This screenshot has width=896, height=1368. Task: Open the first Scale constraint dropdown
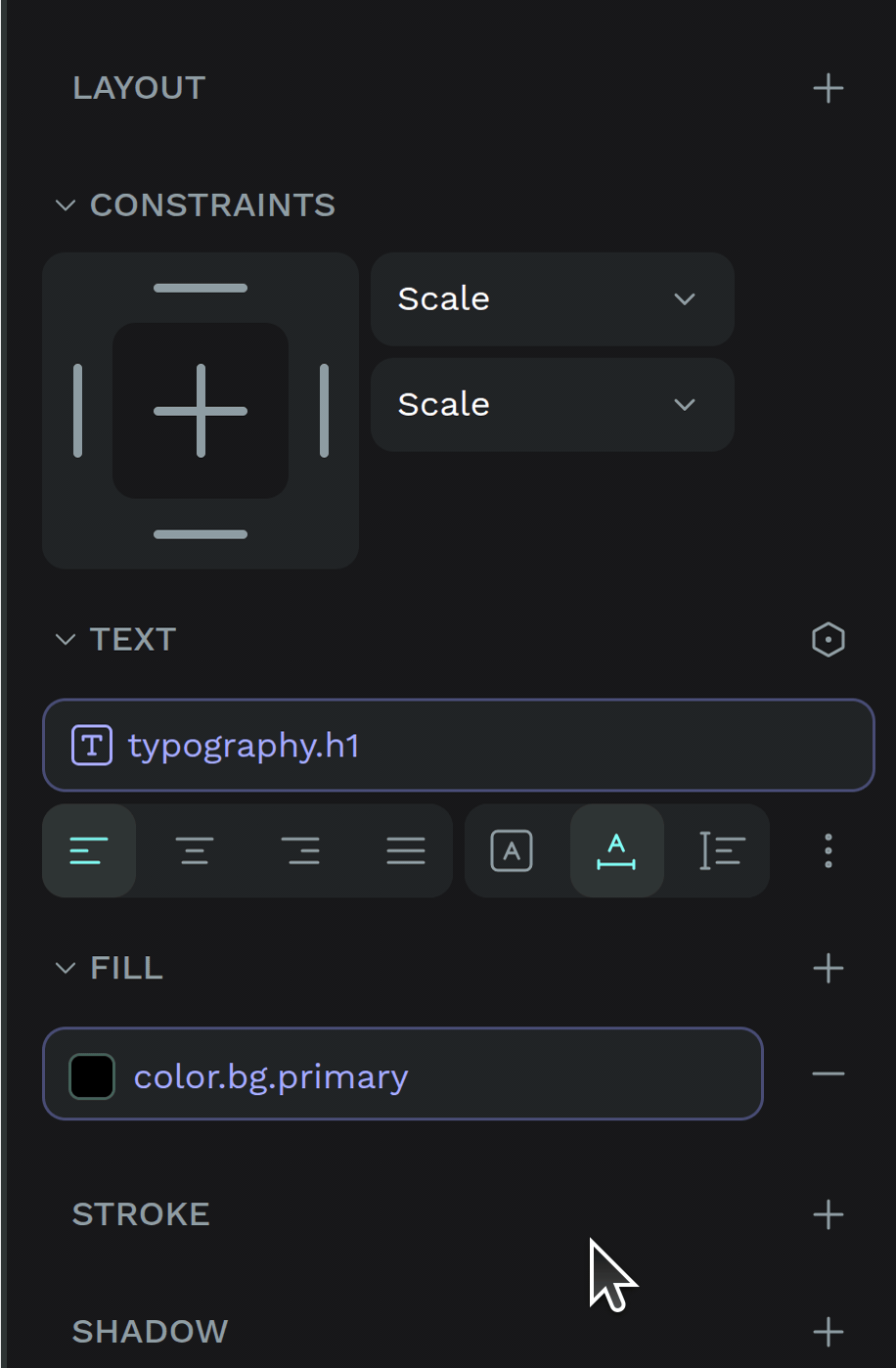tap(553, 299)
